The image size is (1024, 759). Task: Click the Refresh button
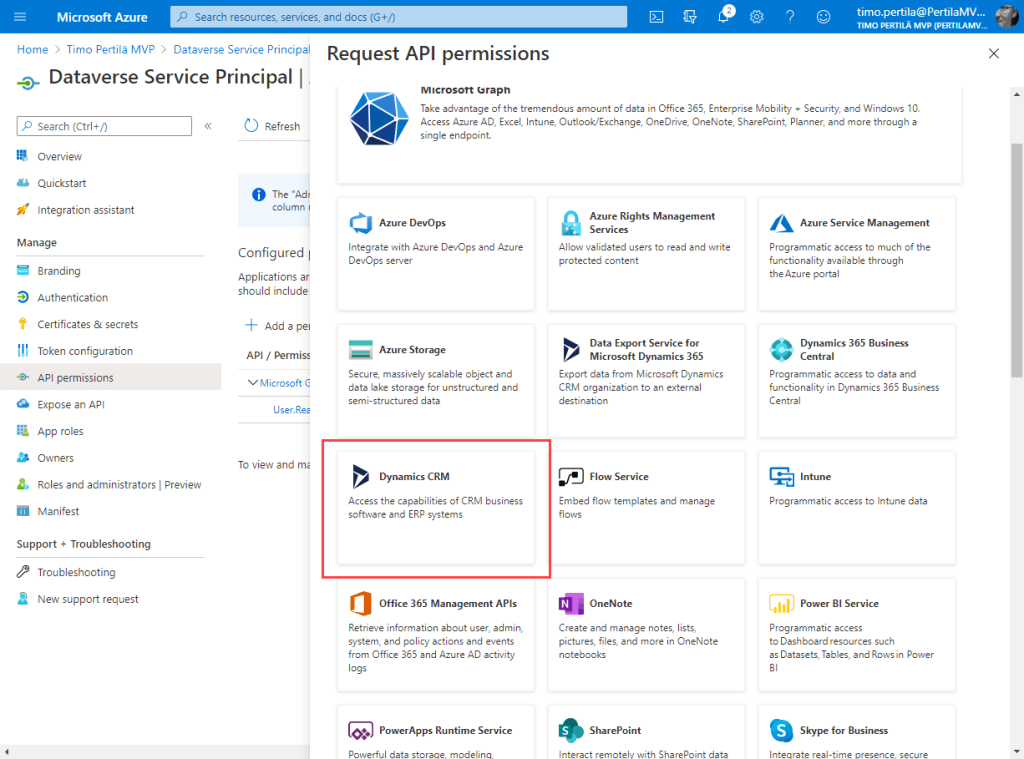click(x=272, y=126)
